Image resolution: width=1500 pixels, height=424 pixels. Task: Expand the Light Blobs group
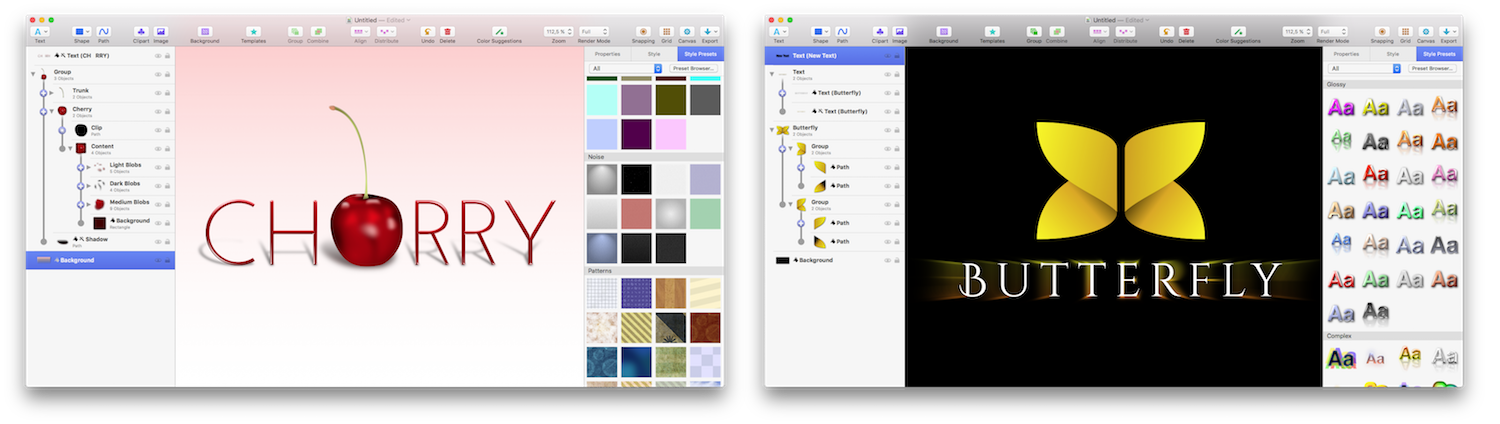click(89, 166)
